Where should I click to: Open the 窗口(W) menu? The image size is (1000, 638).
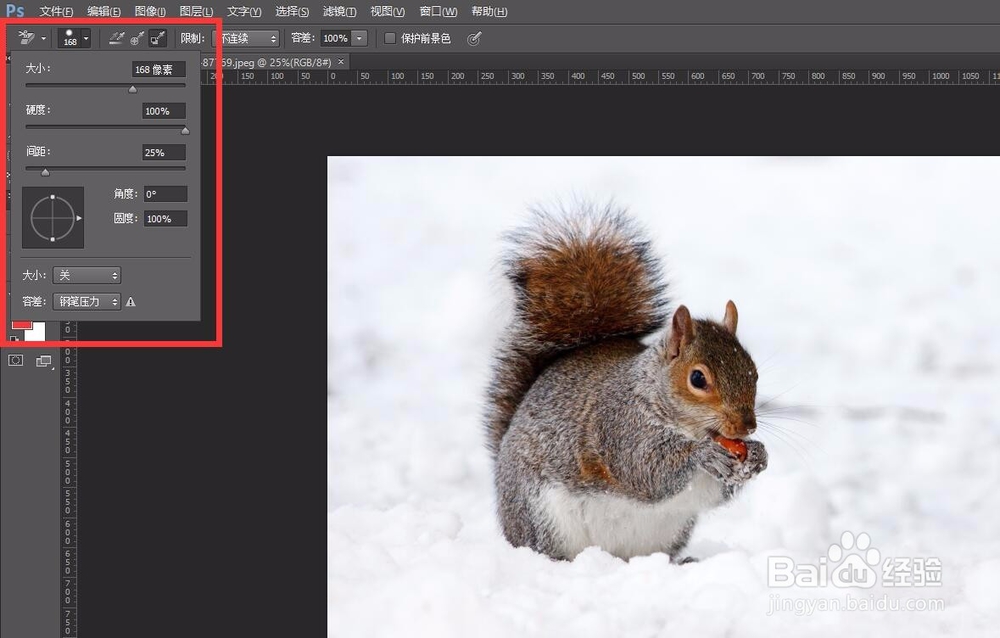click(438, 11)
